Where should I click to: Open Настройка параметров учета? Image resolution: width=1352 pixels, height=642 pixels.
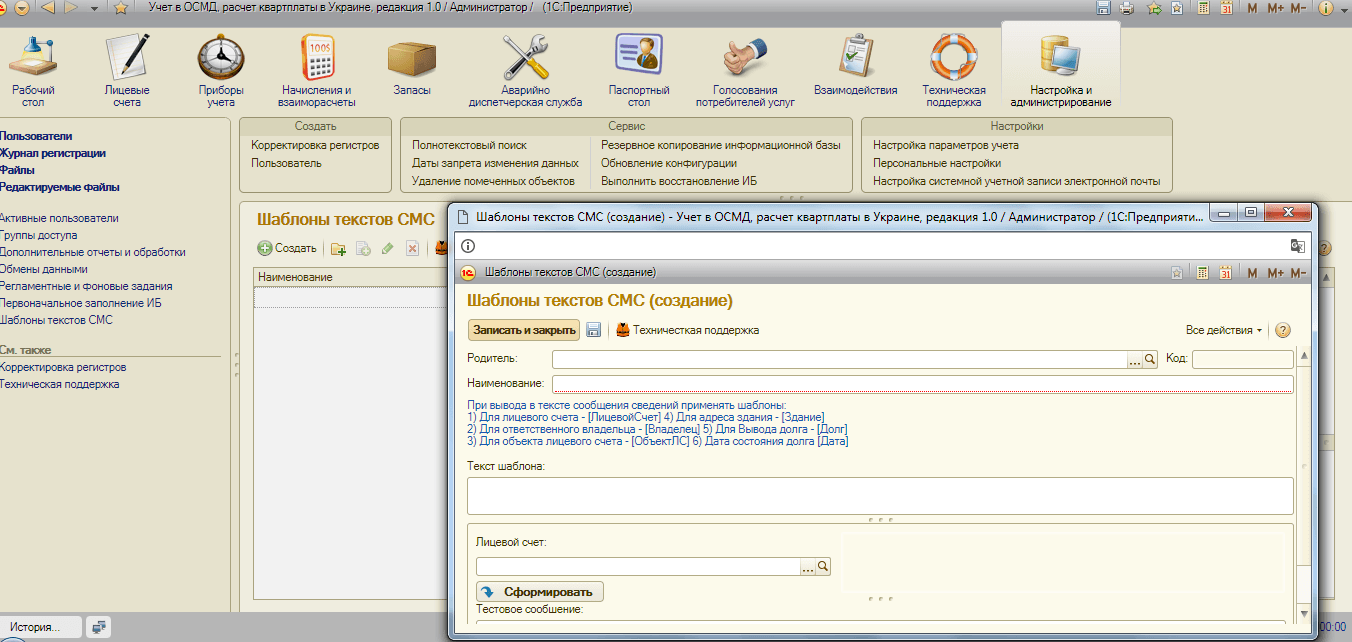946,145
